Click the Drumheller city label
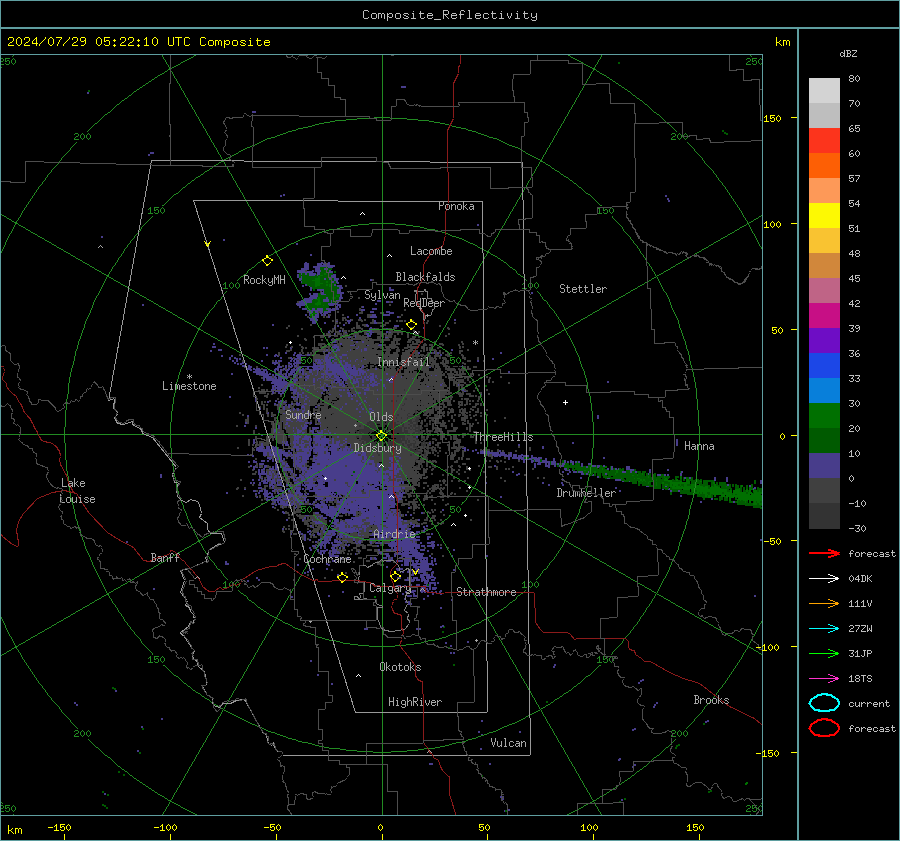The width and height of the screenshot is (900, 841). [x=586, y=493]
